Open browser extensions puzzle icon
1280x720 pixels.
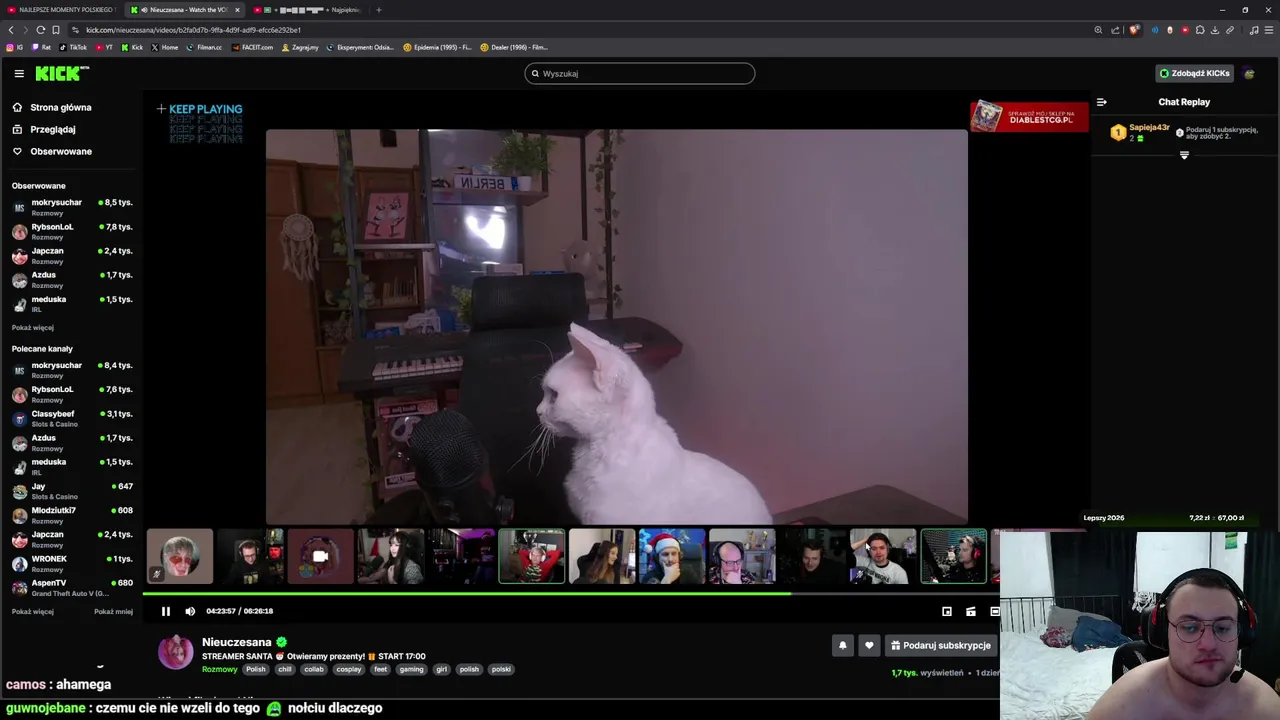pyautogui.click(x=1200, y=30)
